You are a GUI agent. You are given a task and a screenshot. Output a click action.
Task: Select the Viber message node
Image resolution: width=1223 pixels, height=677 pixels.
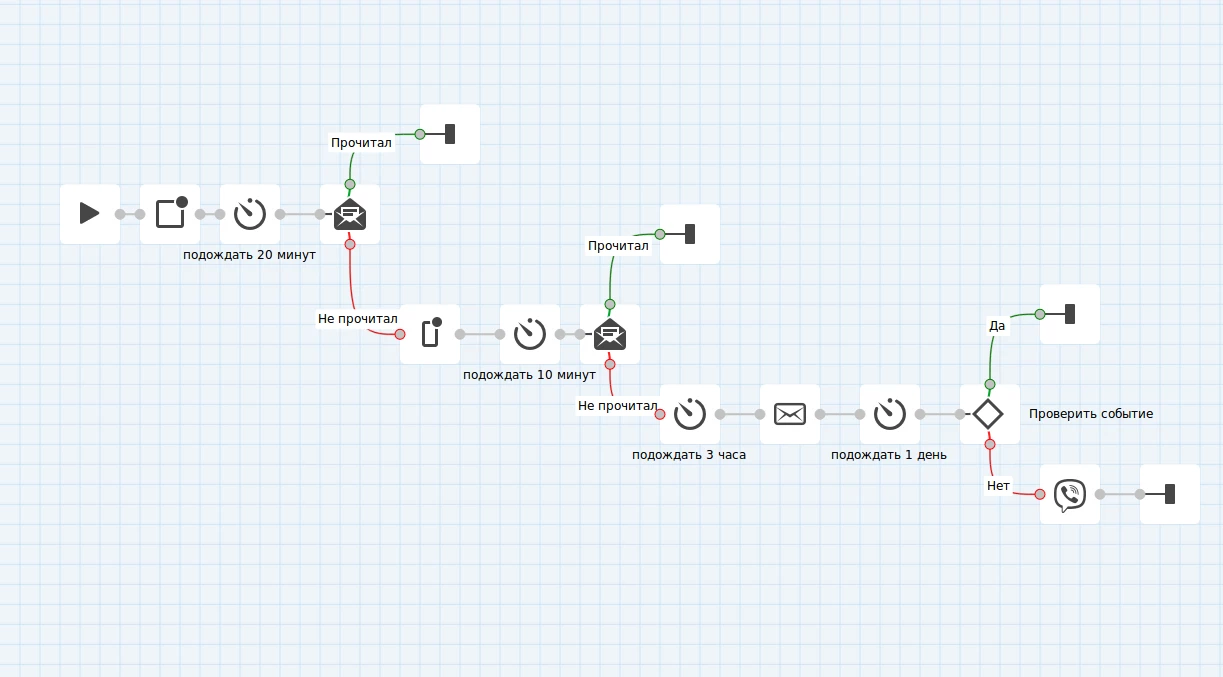click(x=1070, y=494)
